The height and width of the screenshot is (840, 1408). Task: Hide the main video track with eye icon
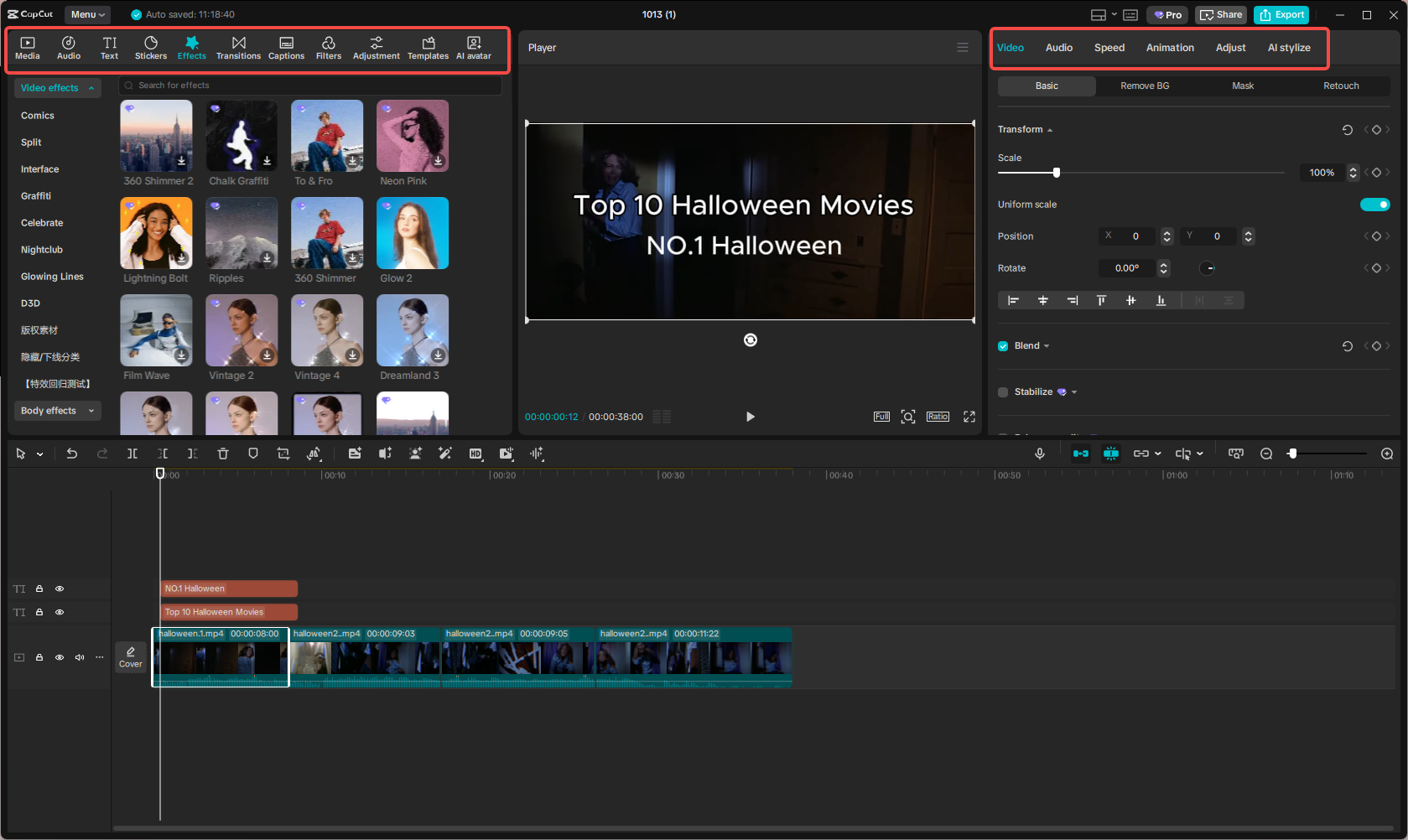[60, 657]
